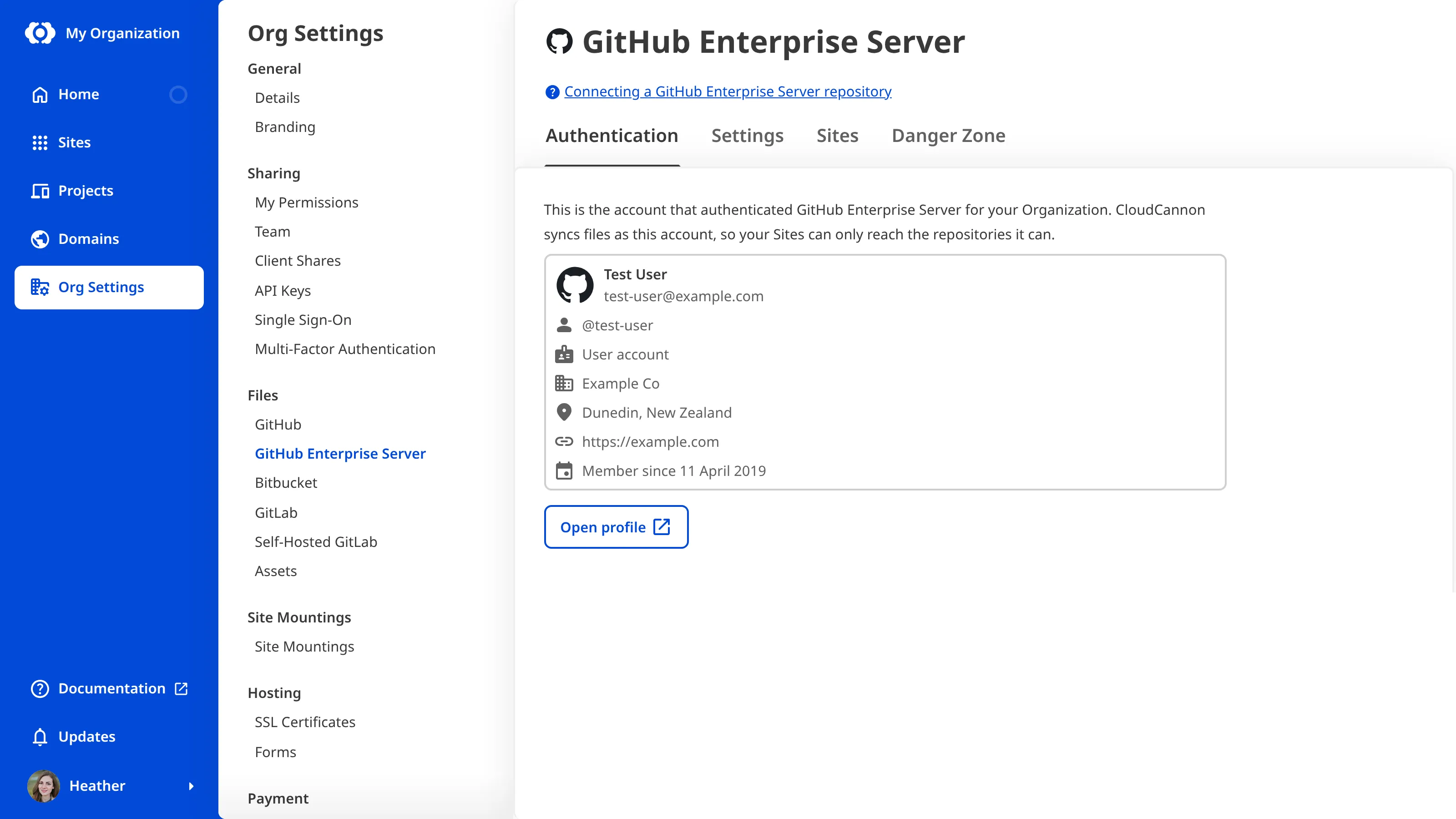Select Bitbucket under Files
This screenshot has height=819, width=1456.
pyautogui.click(x=285, y=483)
